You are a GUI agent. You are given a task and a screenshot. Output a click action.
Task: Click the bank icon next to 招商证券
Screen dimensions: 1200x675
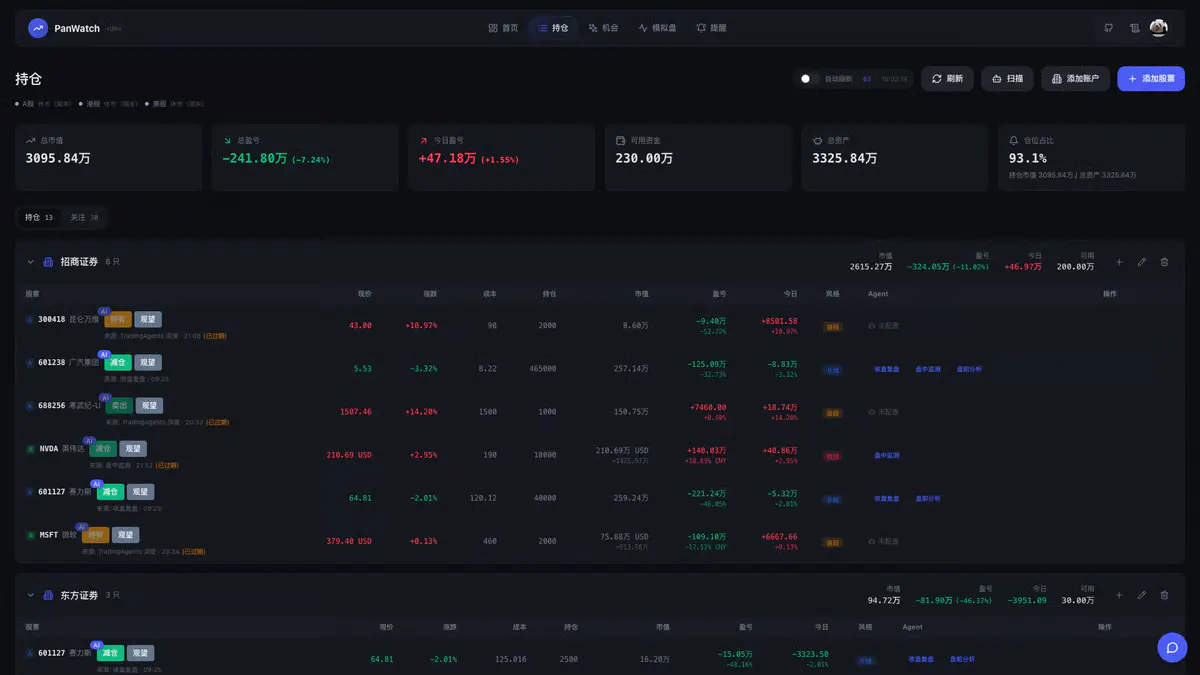(48, 262)
